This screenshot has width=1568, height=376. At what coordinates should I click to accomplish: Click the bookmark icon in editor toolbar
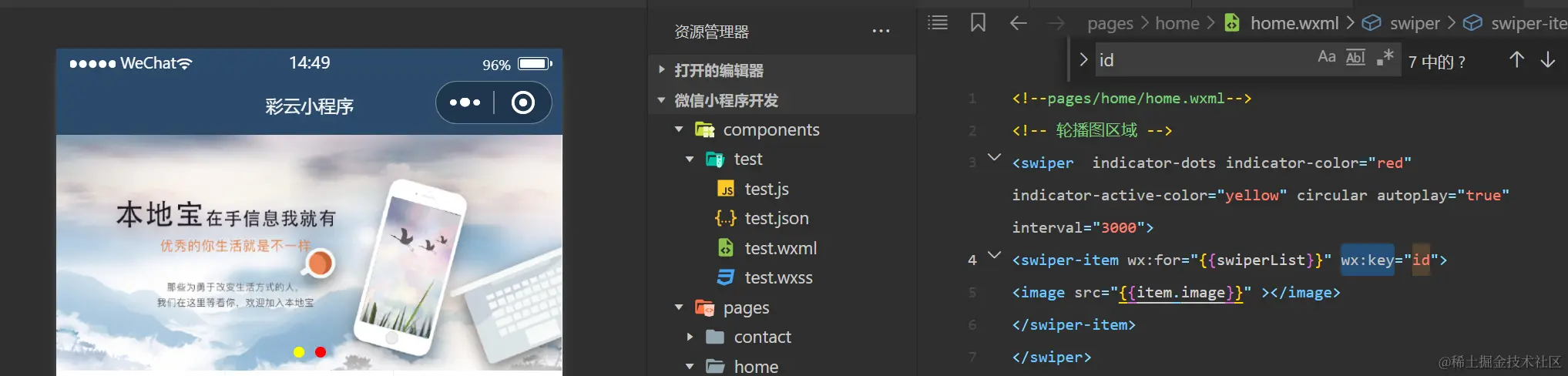click(x=978, y=23)
